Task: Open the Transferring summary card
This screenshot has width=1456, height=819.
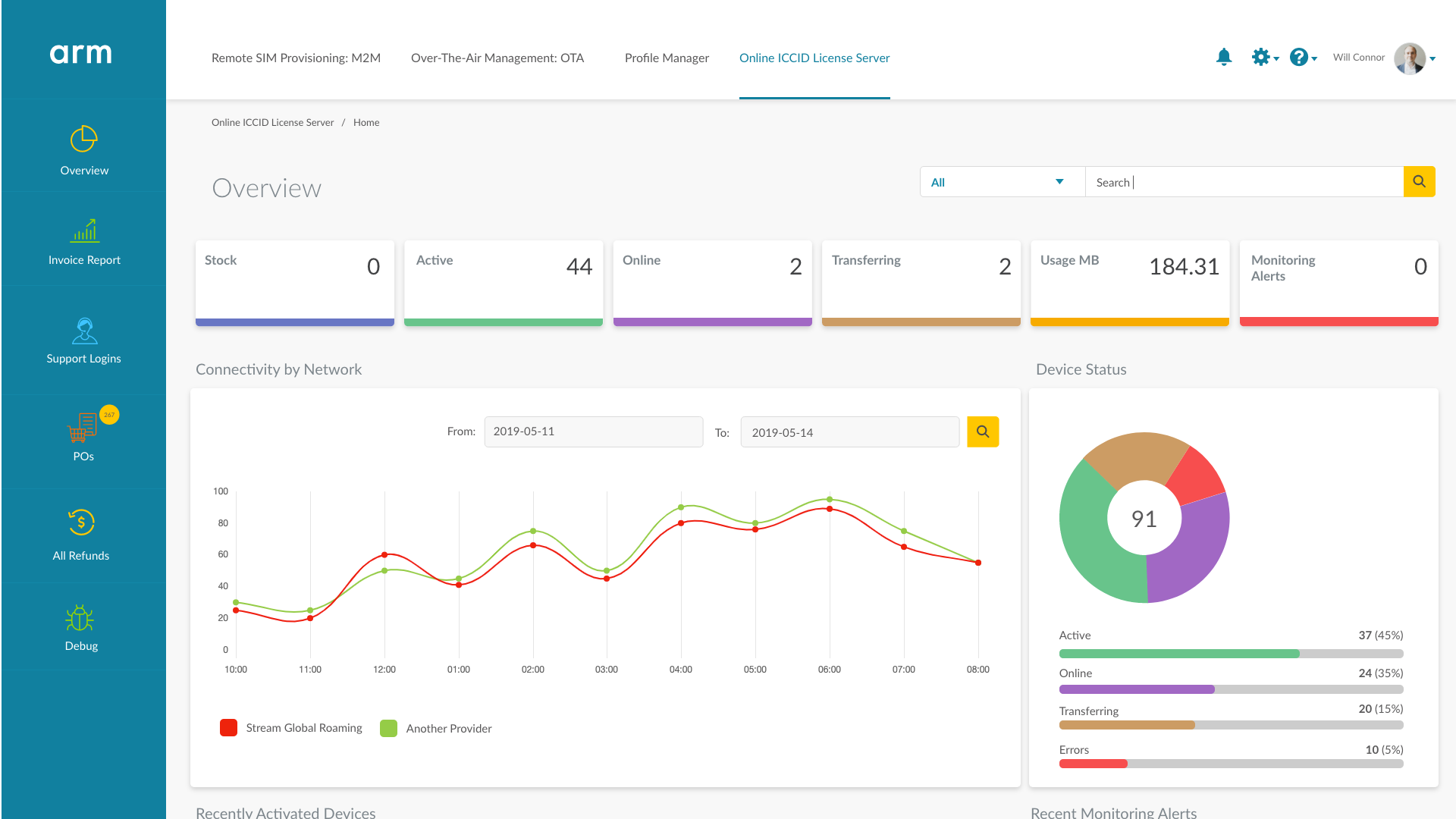Action: [921, 283]
